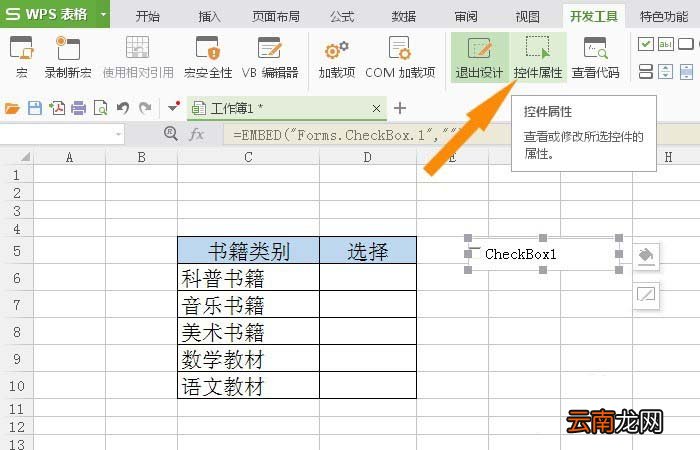700x450 pixels.
Task: Switch to the 开始 ribbon tab
Action: click(x=148, y=17)
